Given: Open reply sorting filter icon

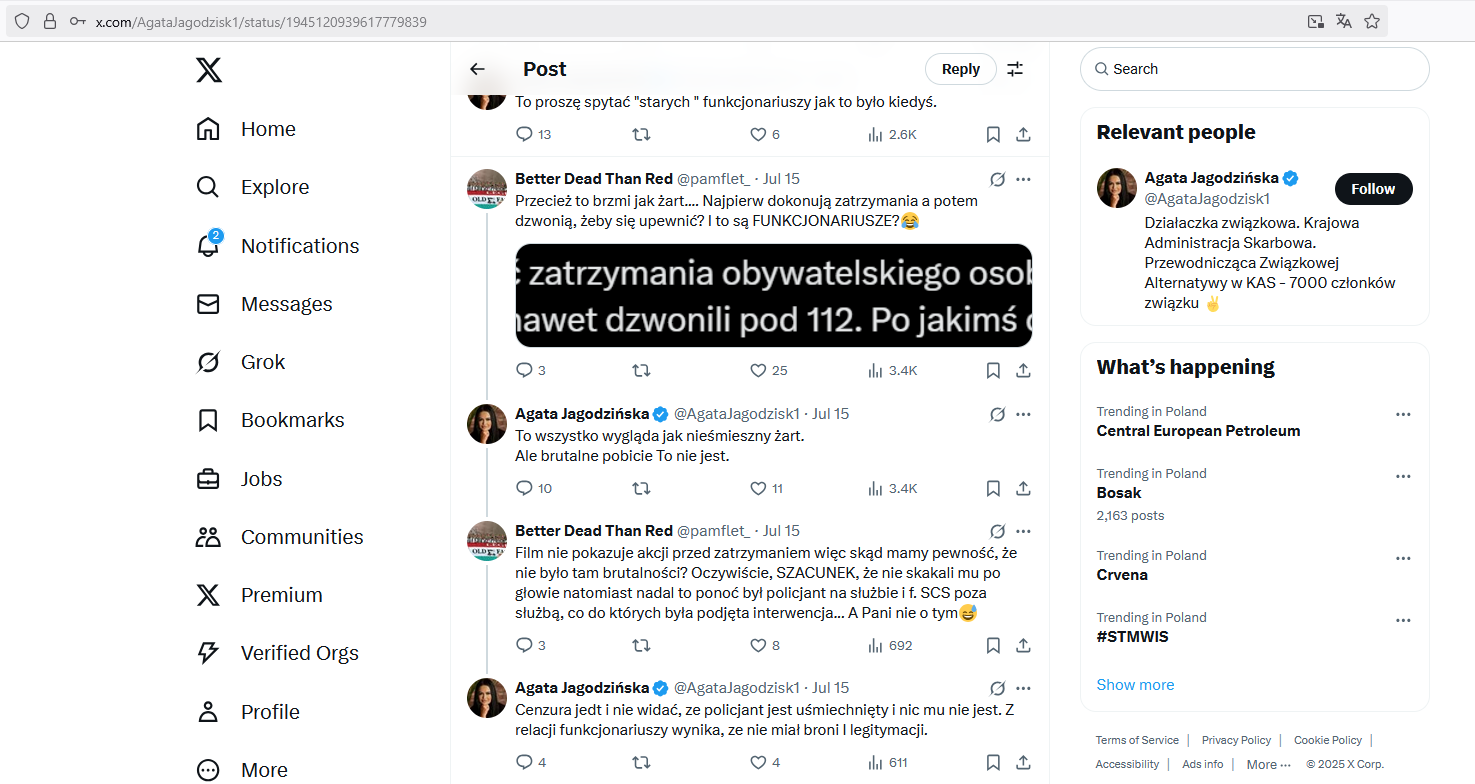Looking at the screenshot, I should click(1015, 69).
